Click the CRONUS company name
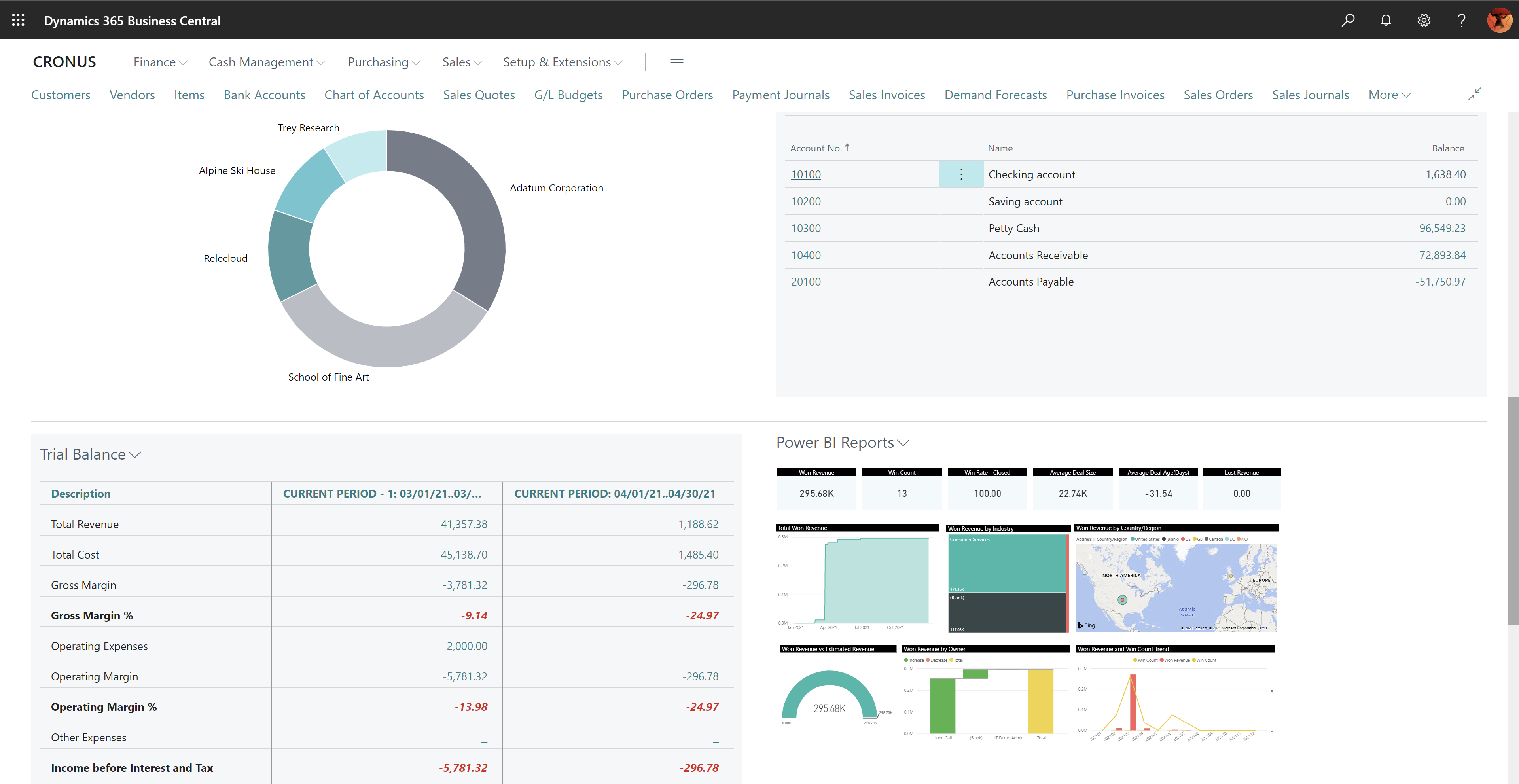The height and width of the screenshot is (784, 1519). [x=64, y=62]
